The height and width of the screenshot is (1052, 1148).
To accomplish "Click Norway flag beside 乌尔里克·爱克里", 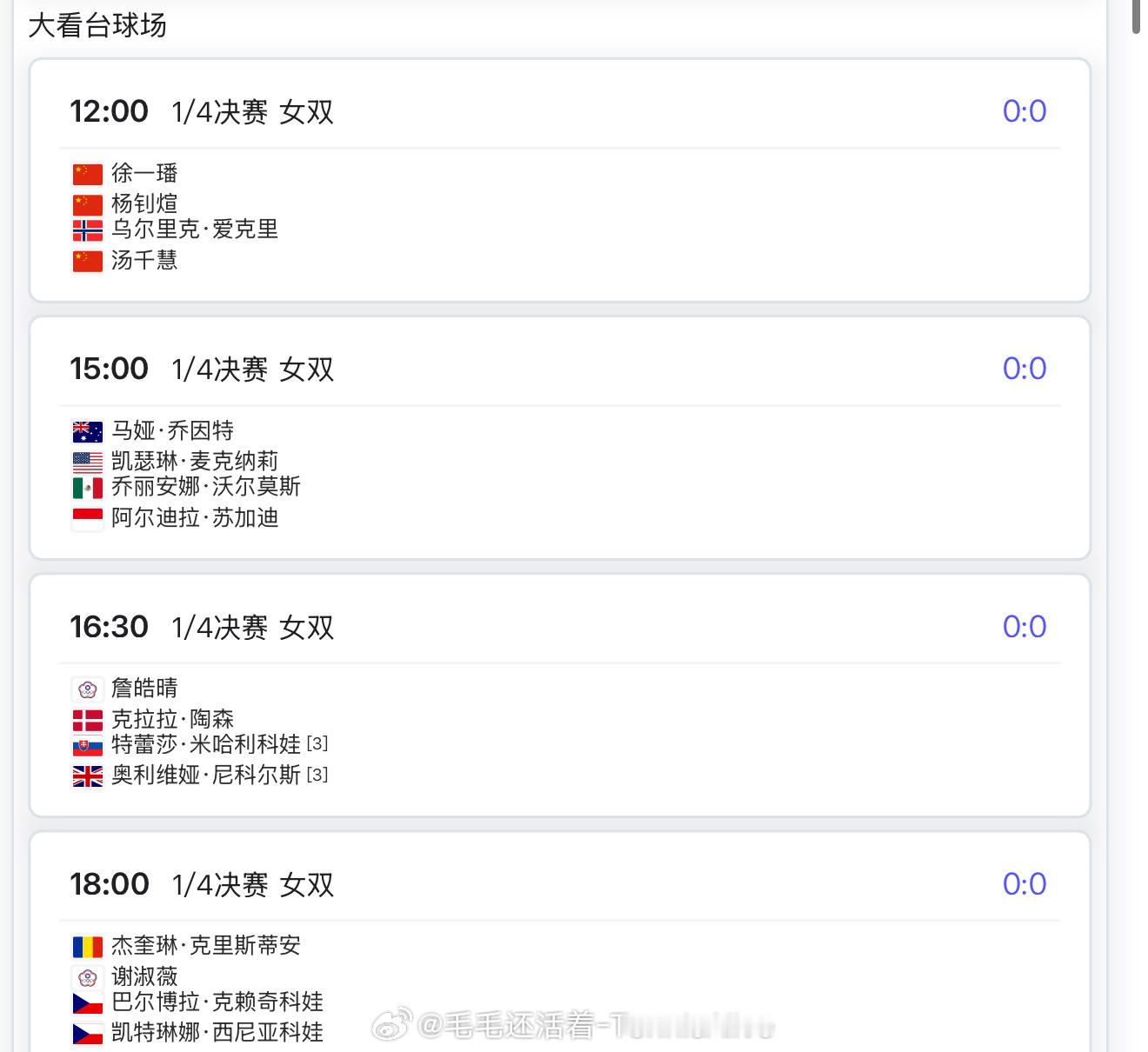I will (x=88, y=230).
